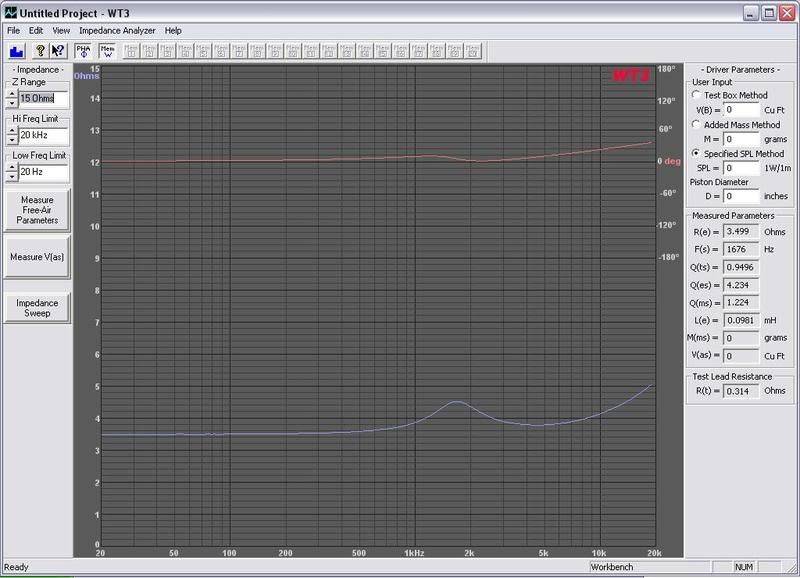Screen dimensions: 800x578
Task: Start an Impedance Sweep
Action: click(x=37, y=308)
